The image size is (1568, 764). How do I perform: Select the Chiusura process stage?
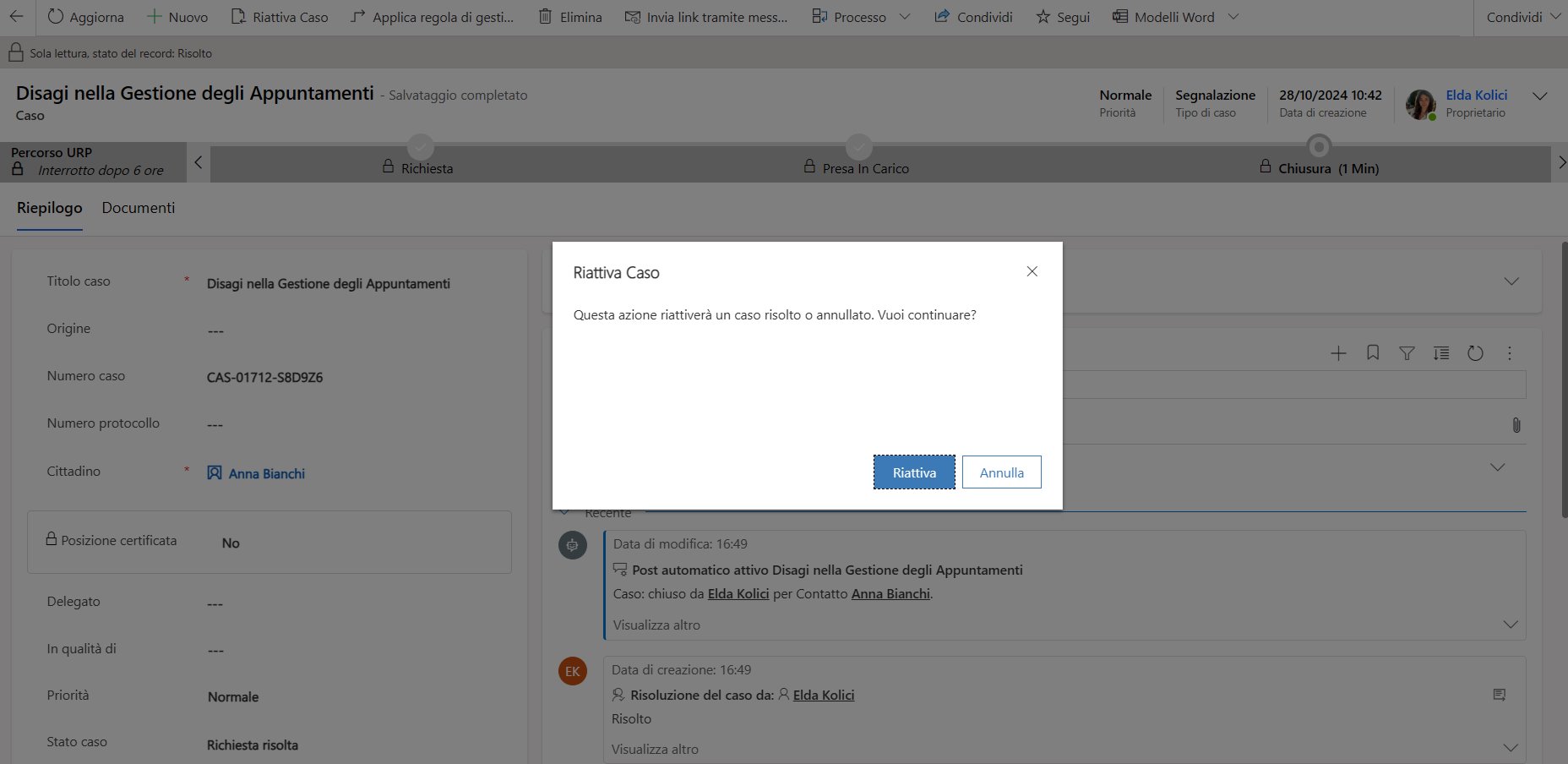click(x=1319, y=168)
